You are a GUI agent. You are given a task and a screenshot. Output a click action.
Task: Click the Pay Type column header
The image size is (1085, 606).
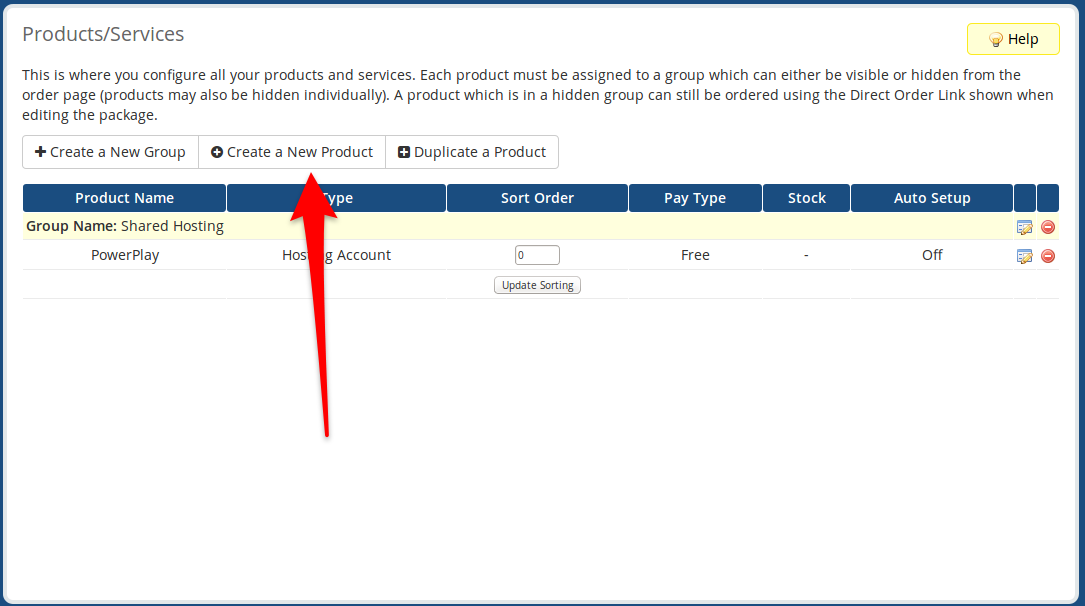pyautogui.click(x=695, y=198)
